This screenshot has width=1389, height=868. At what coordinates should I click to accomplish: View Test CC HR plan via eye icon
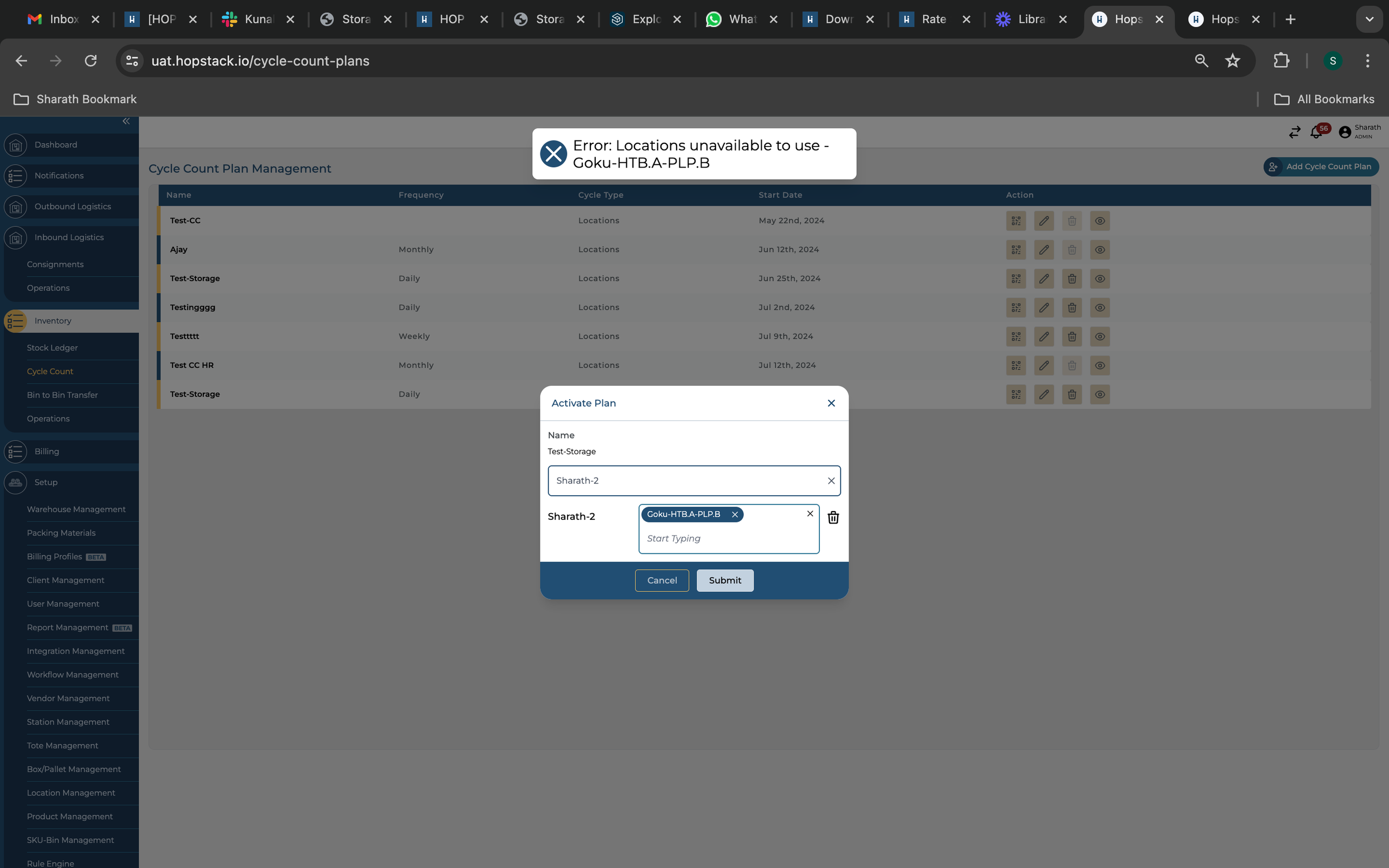pyautogui.click(x=1099, y=366)
